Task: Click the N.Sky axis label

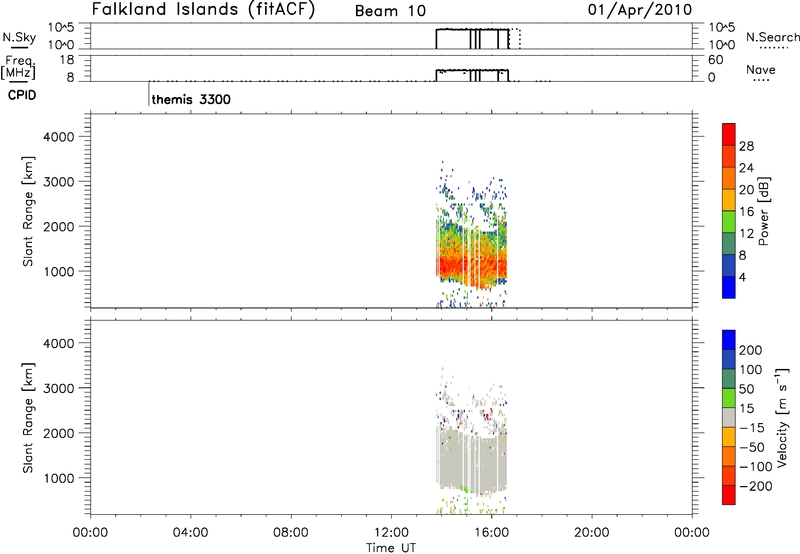Action: [19, 38]
